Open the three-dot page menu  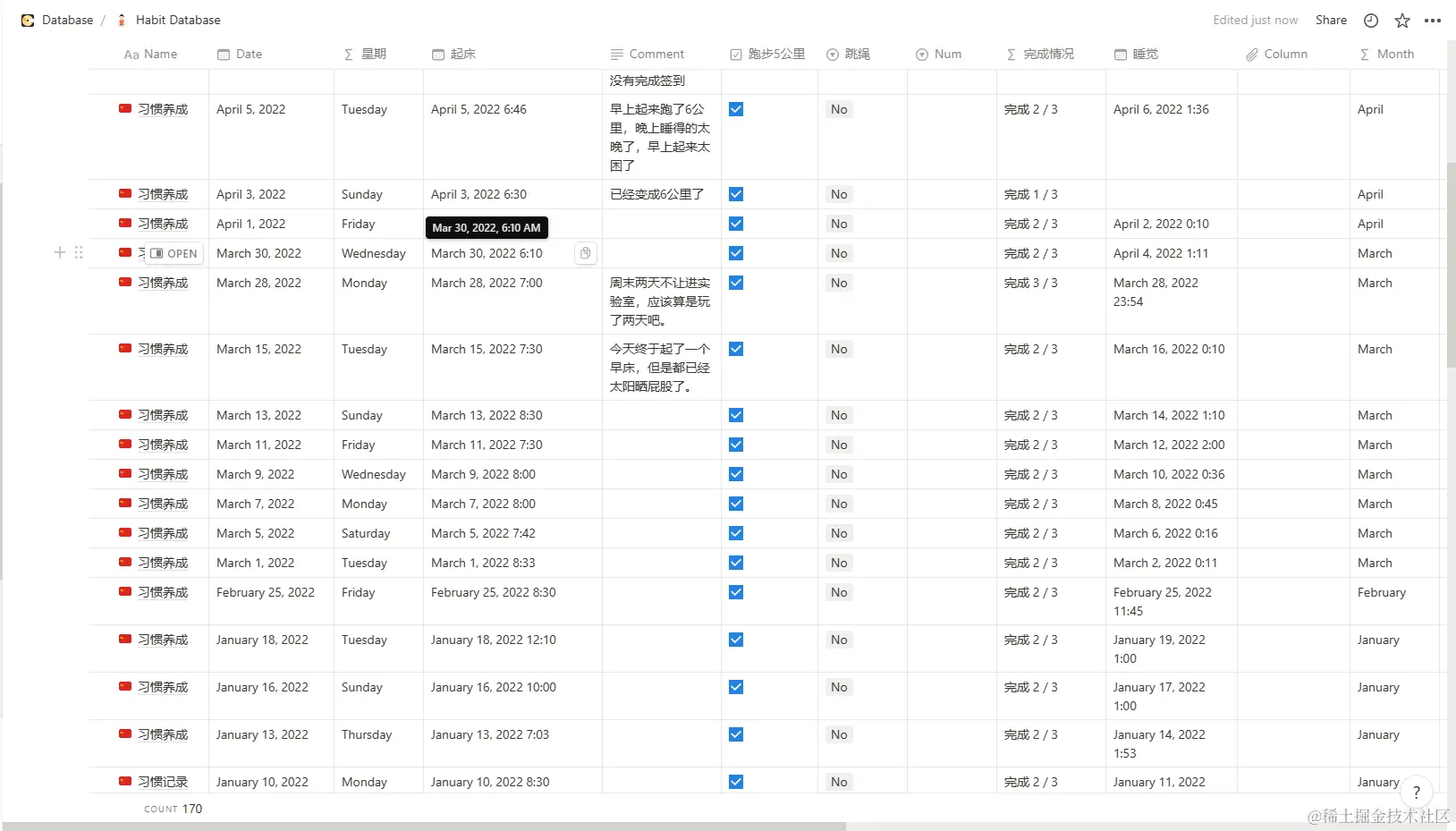click(x=1433, y=21)
